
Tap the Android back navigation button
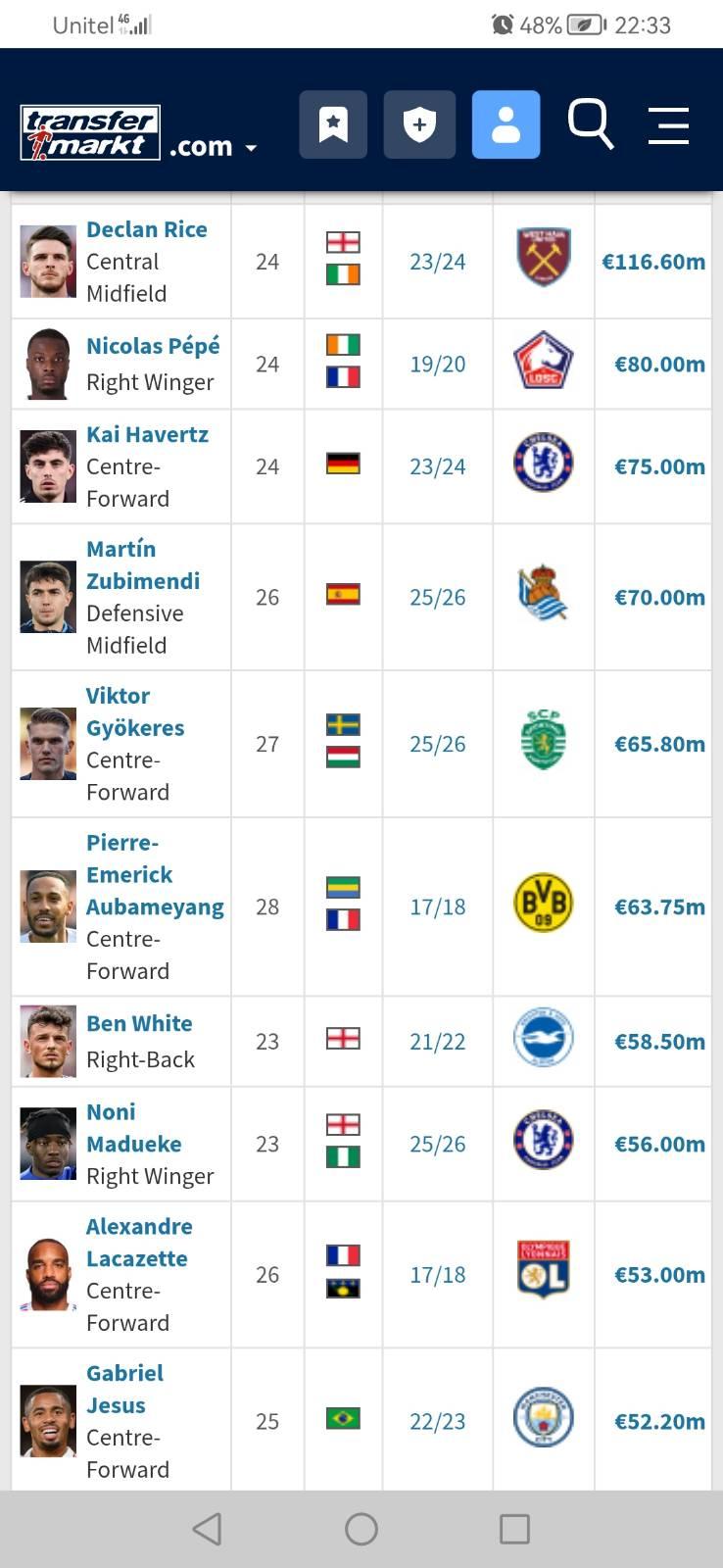pyautogui.click(x=207, y=1529)
